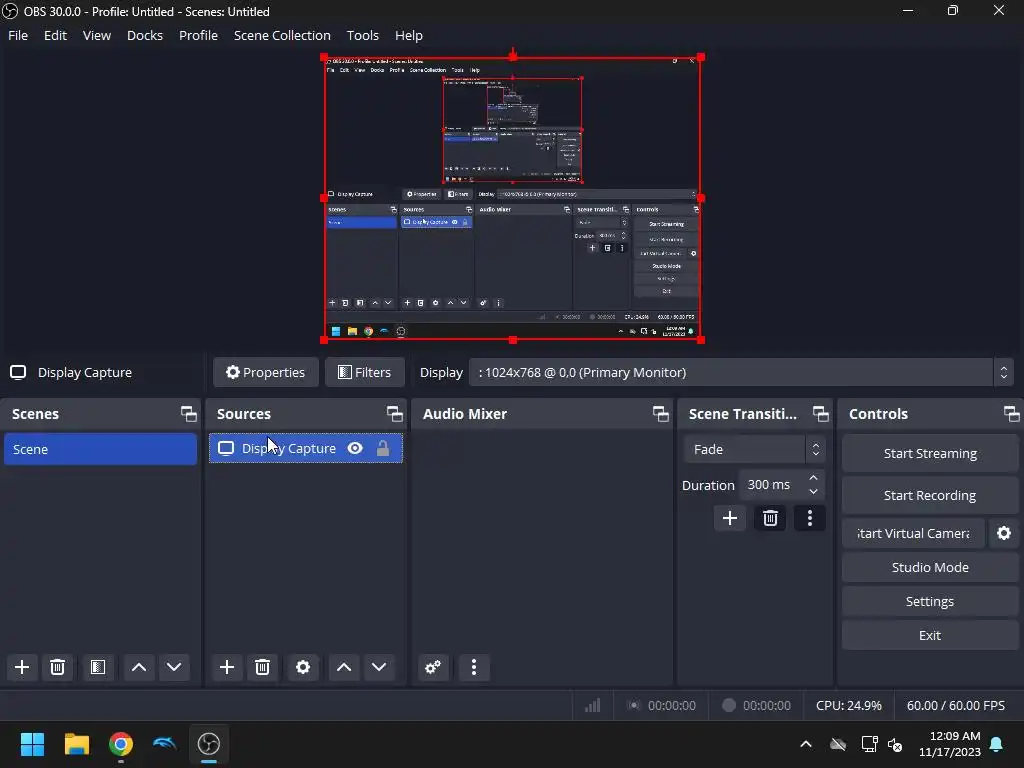Open the File menu
This screenshot has width=1024, height=768.
coord(18,35)
